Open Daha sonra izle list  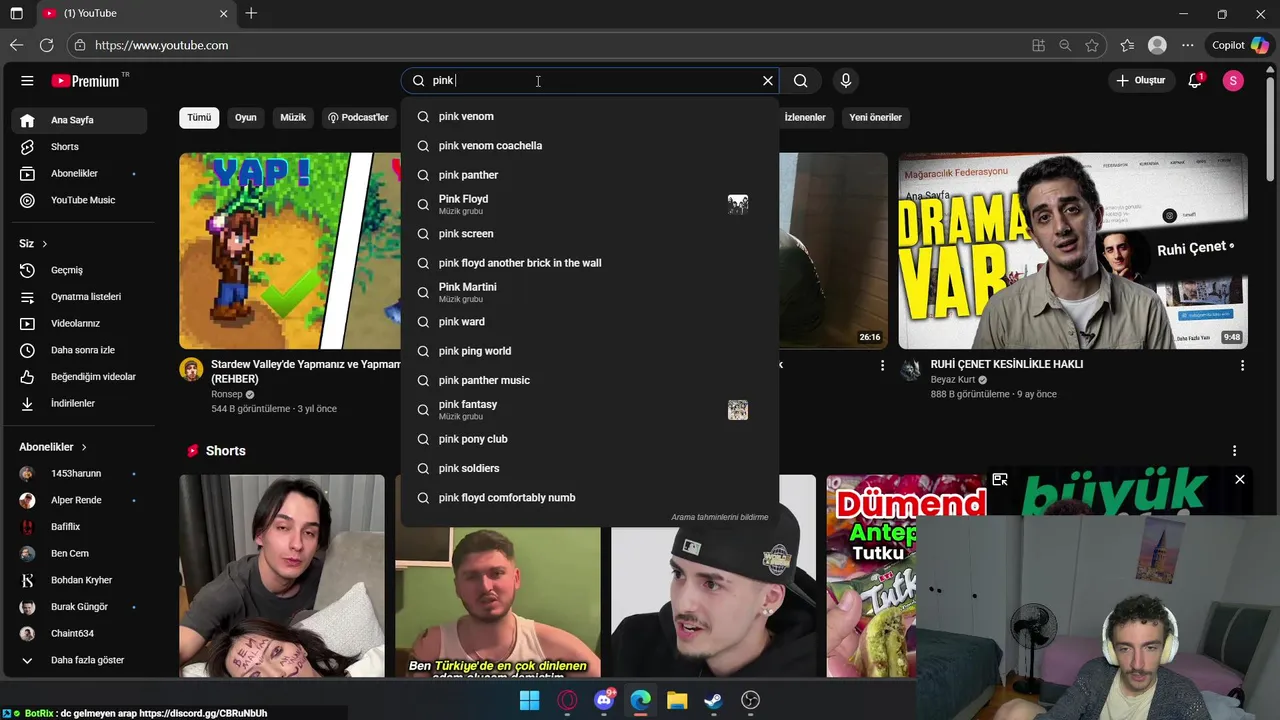coord(80,350)
